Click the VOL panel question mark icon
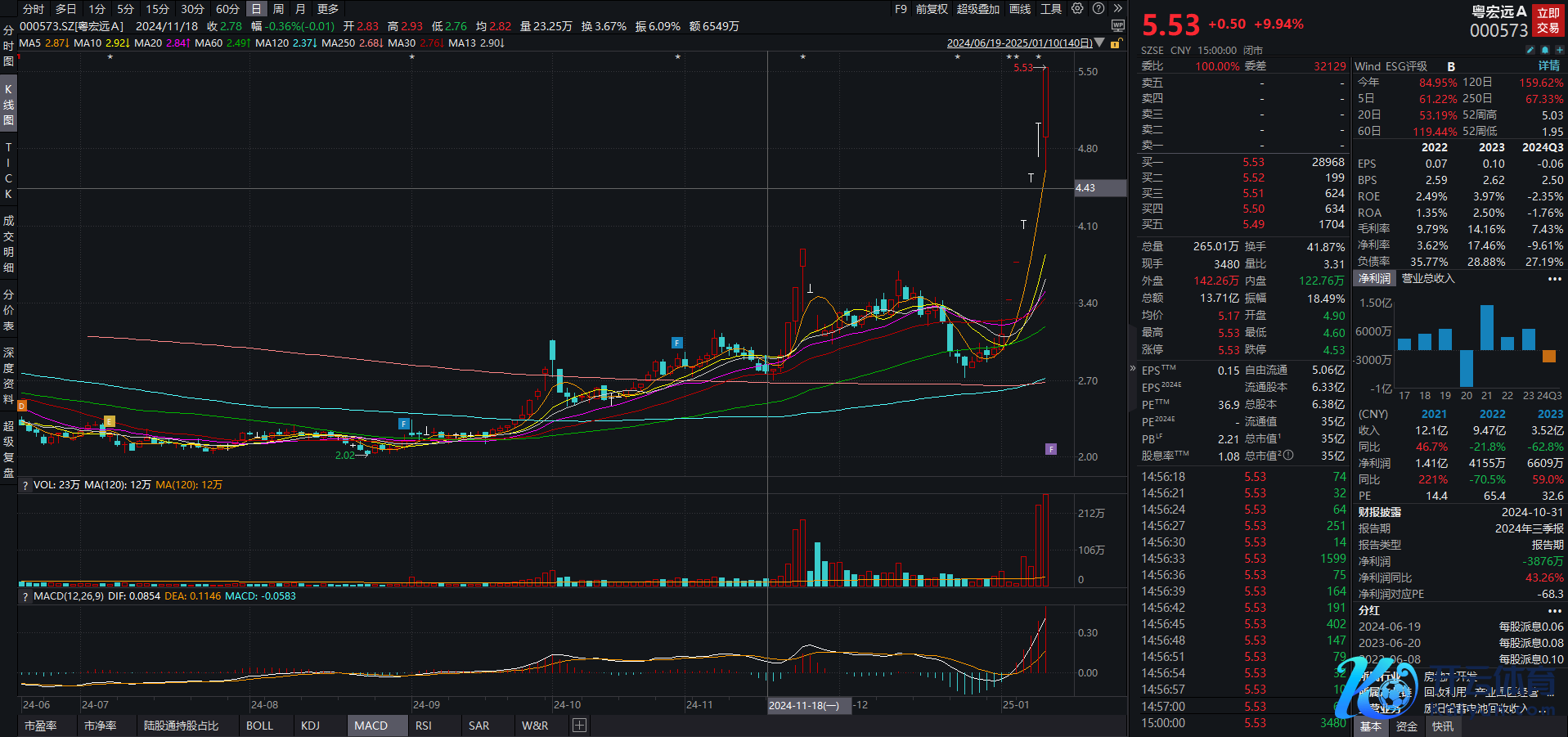1568x737 pixels. point(25,485)
